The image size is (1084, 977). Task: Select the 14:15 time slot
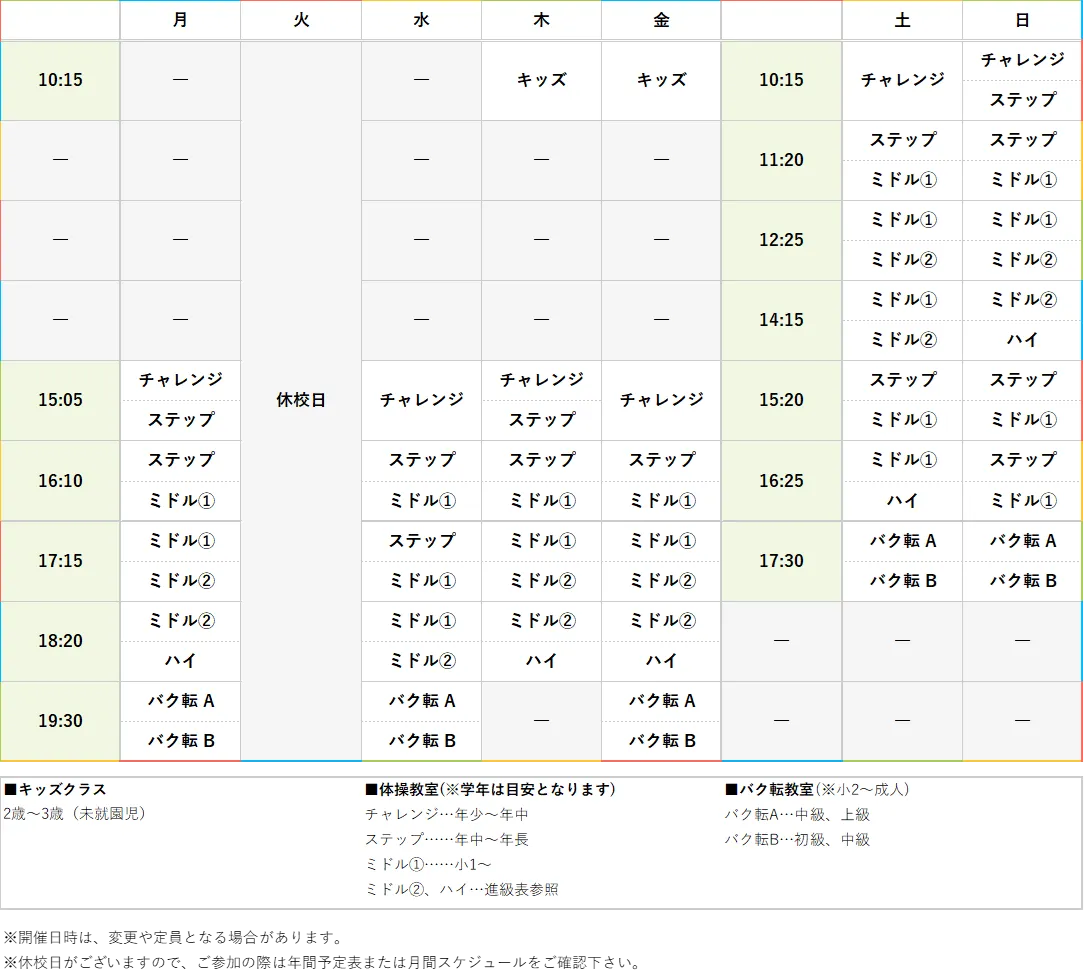pyautogui.click(x=780, y=320)
